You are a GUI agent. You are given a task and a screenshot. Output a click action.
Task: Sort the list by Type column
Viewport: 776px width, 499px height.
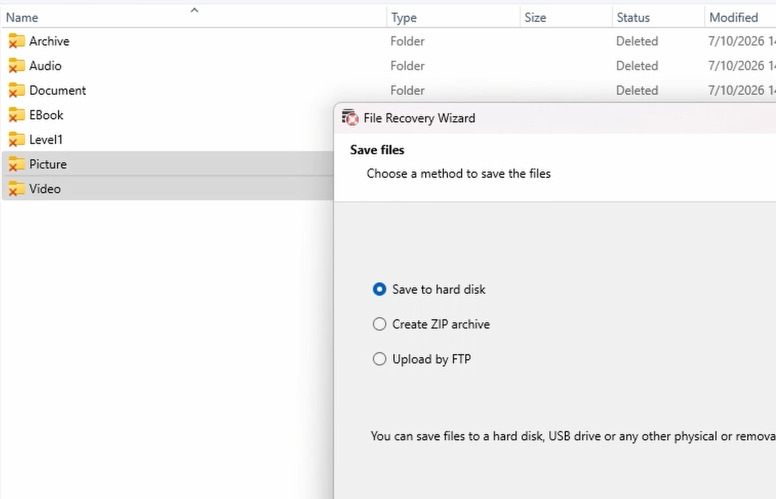(404, 18)
